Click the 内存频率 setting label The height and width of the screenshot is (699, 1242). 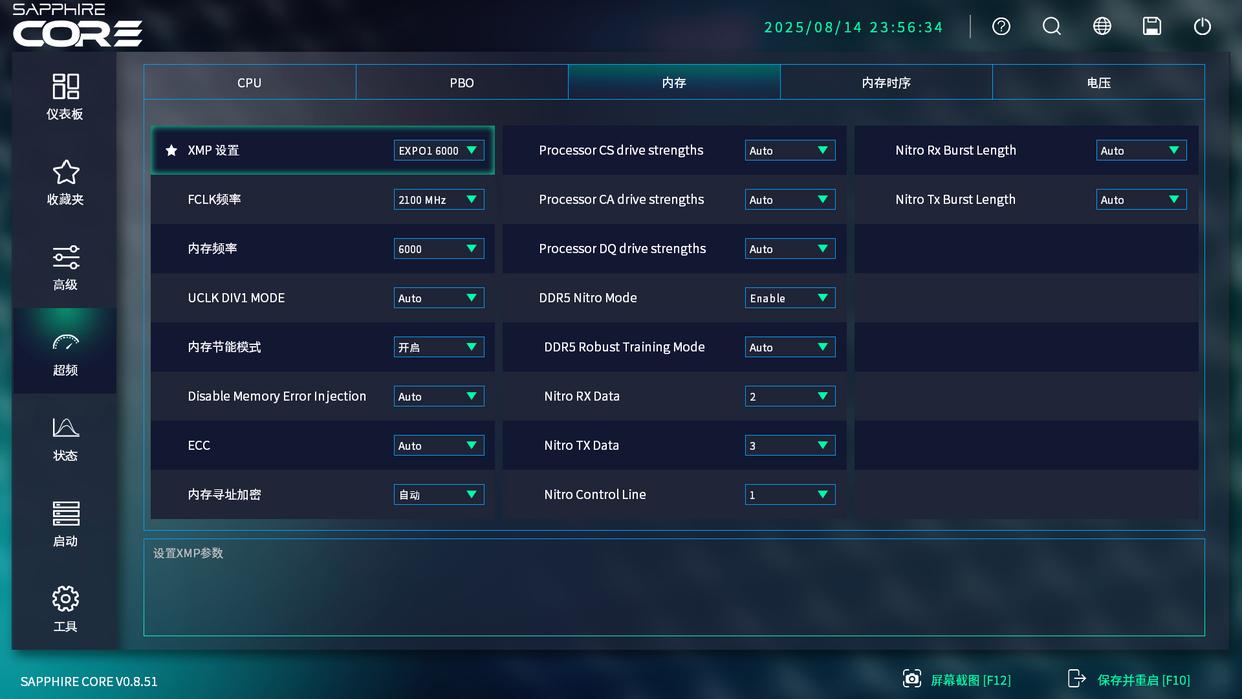tap(212, 248)
